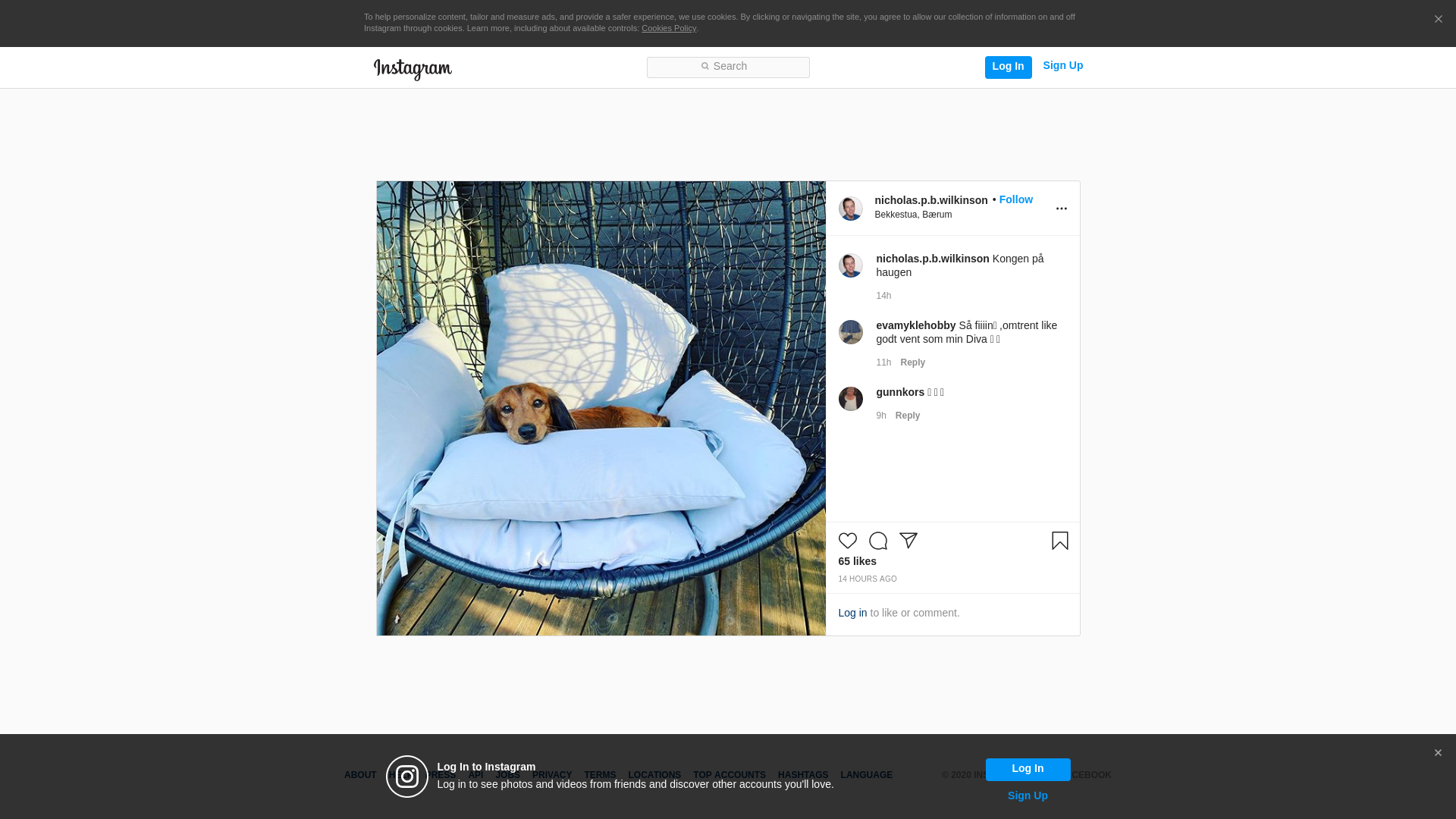
Task: Share post via paper plane icon
Action: click(x=908, y=541)
